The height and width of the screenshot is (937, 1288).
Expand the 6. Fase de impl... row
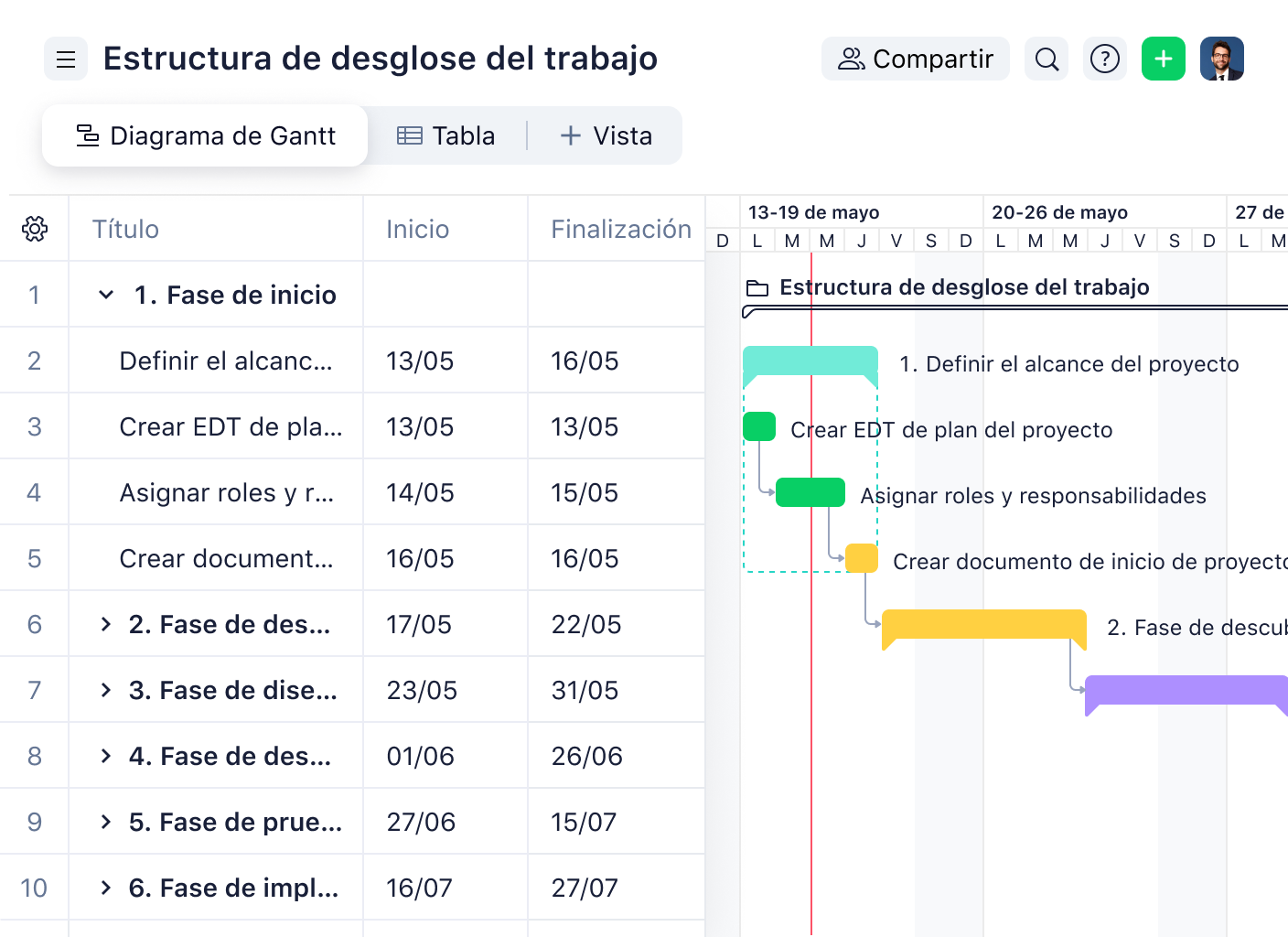click(x=106, y=888)
